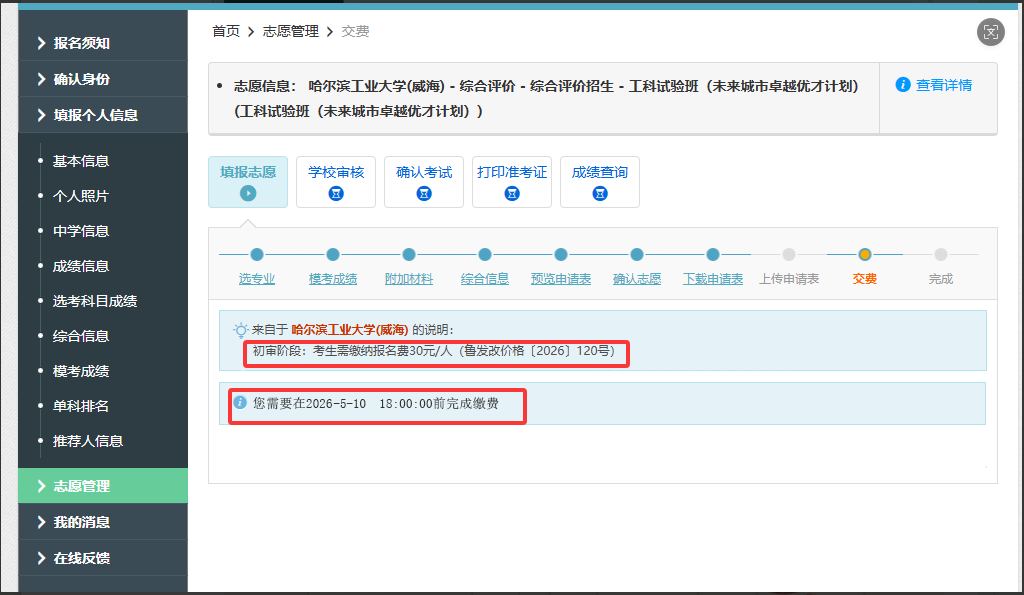Go to the 选专业 step link
This screenshot has width=1024, height=595.
pyautogui.click(x=257, y=279)
